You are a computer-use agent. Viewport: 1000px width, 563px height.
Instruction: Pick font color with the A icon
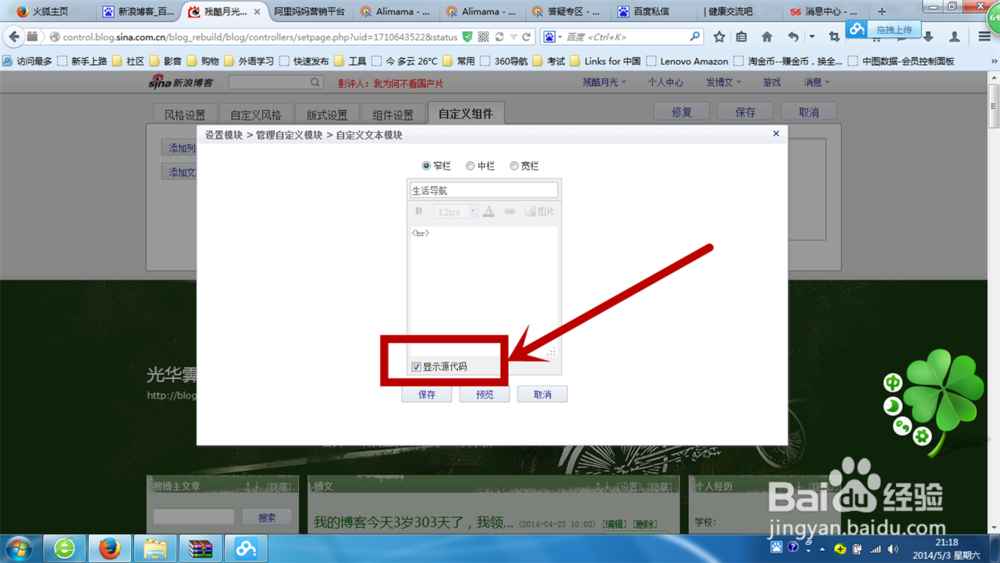point(489,211)
